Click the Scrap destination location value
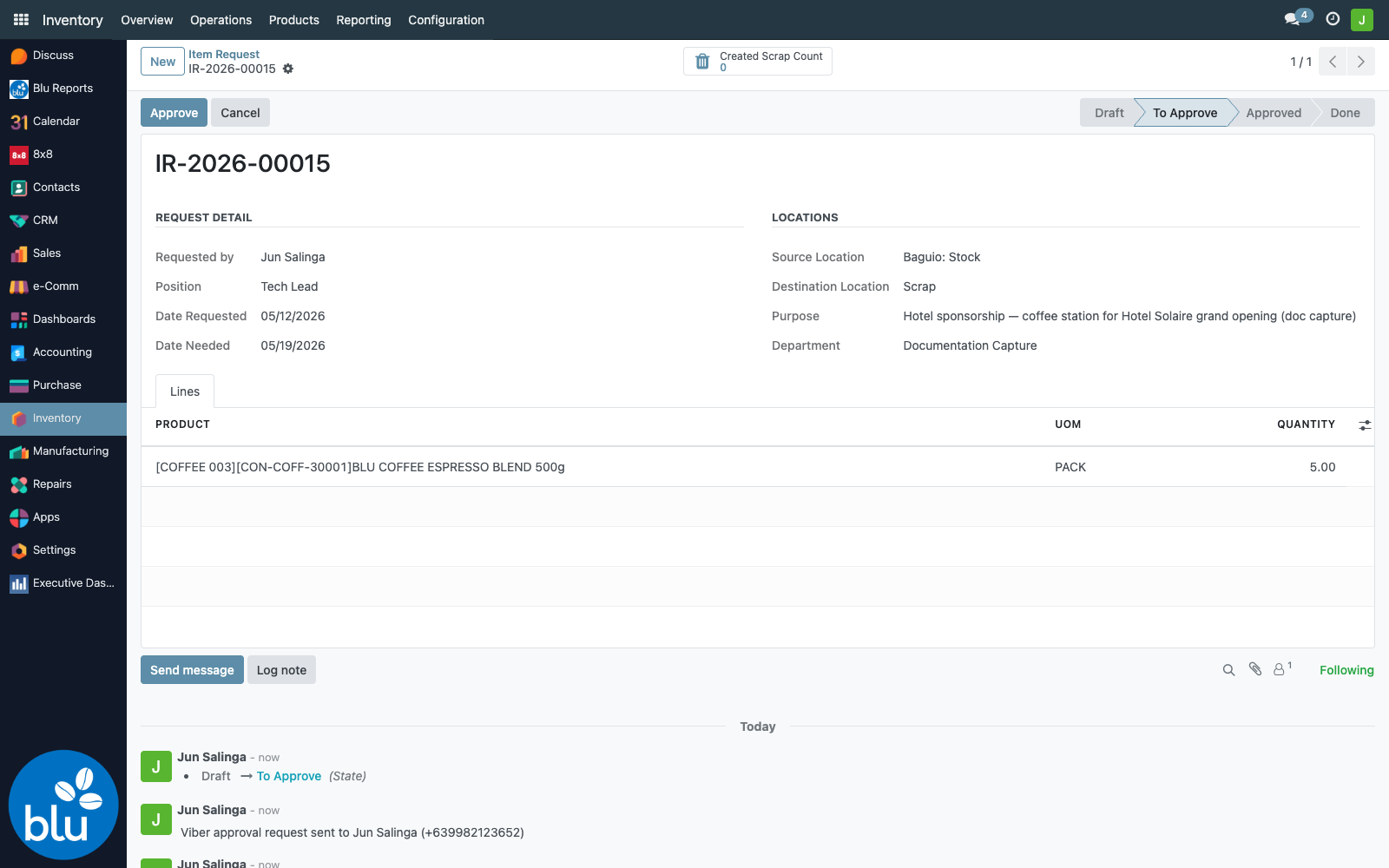This screenshot has height=868, width=1389. pos(919,286)
